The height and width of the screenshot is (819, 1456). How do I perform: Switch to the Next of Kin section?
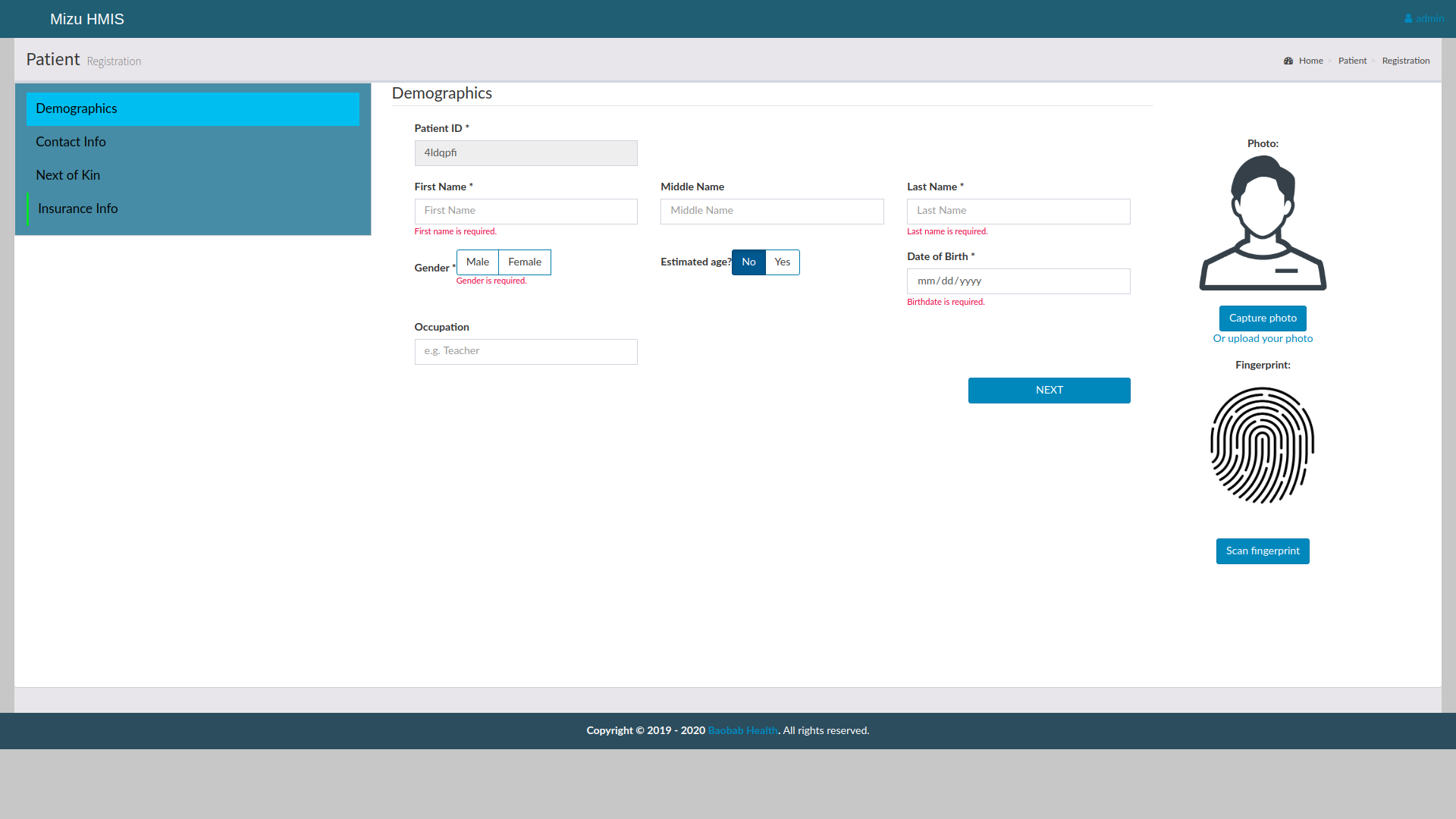68,175
